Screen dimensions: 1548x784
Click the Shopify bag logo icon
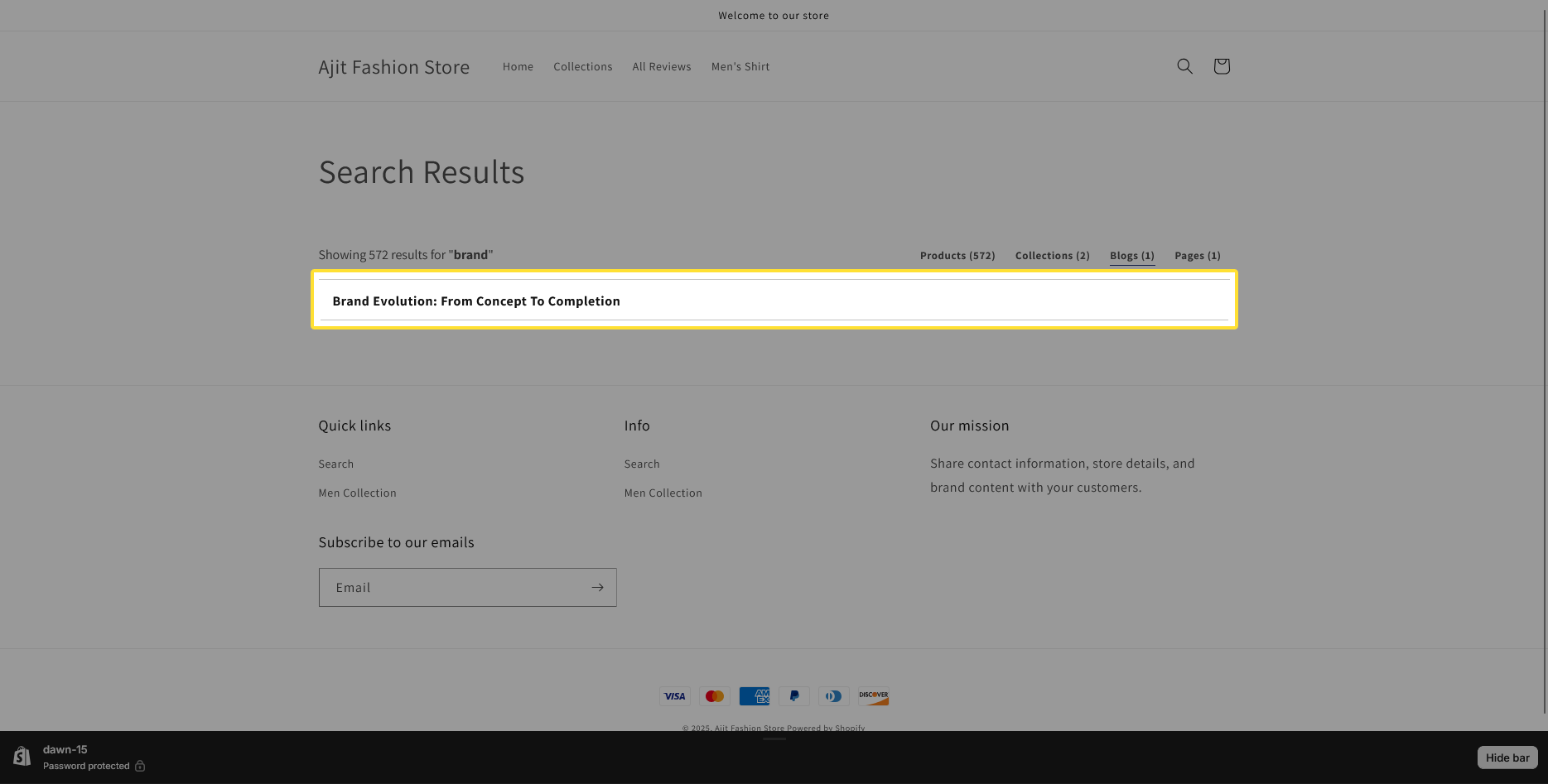coord(22,756)
